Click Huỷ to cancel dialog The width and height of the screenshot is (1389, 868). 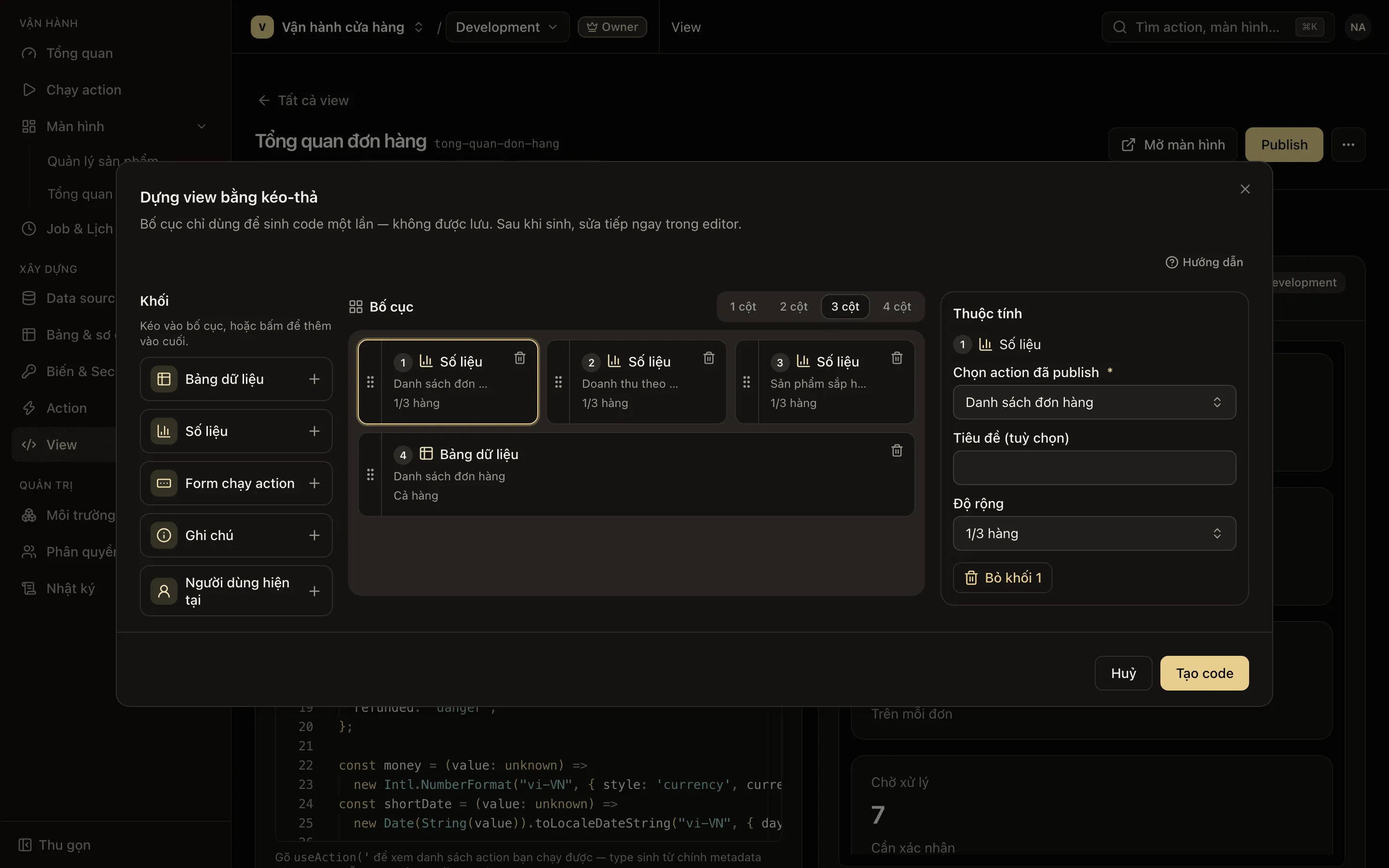[x=1123, y=673]
